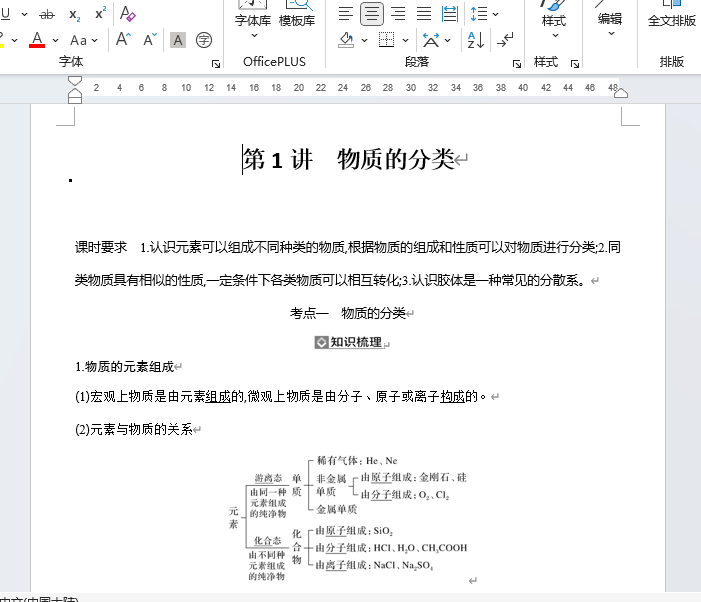
Task: Click 全文排版 full-text layout button
Action: tap(672, 14)
